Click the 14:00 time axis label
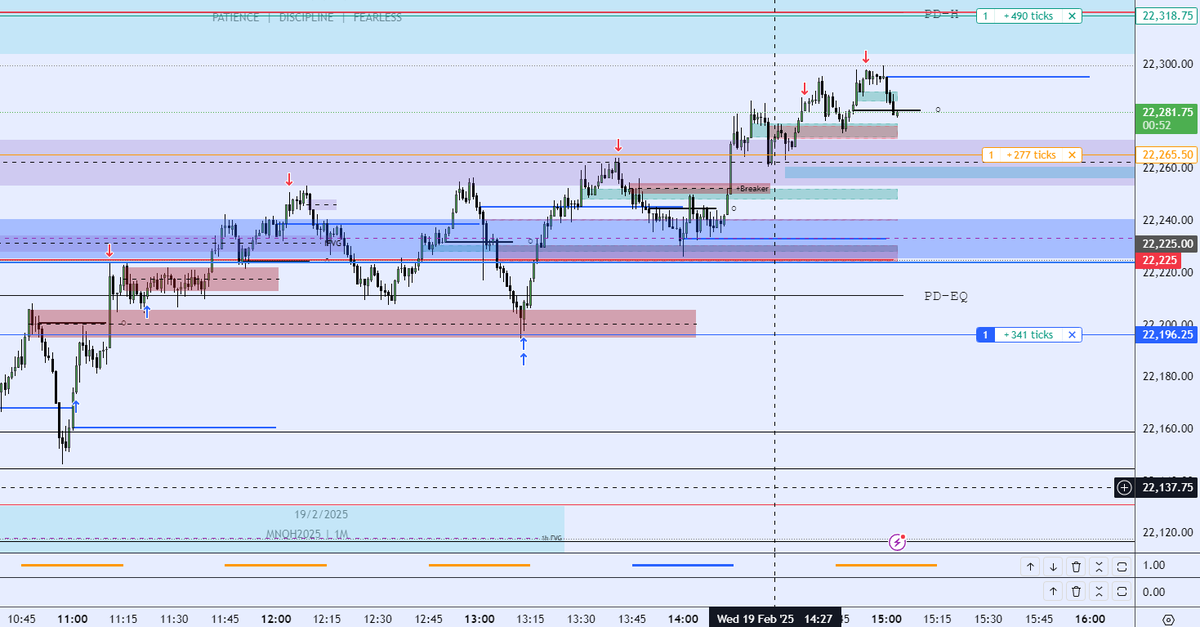The image size is (1200, 627). coord(684,619)
